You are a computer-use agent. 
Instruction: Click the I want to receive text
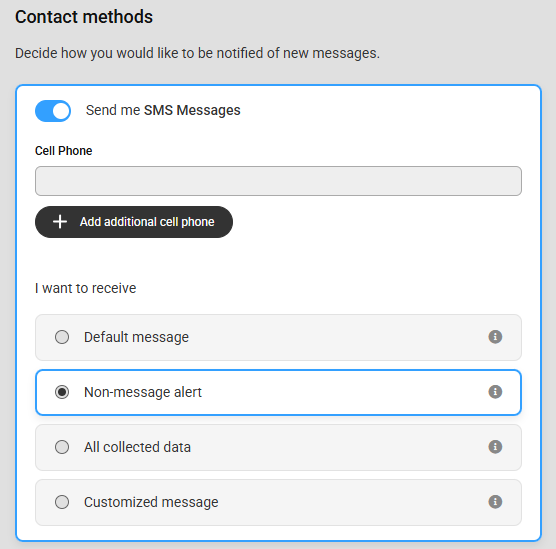coord(85,288)
